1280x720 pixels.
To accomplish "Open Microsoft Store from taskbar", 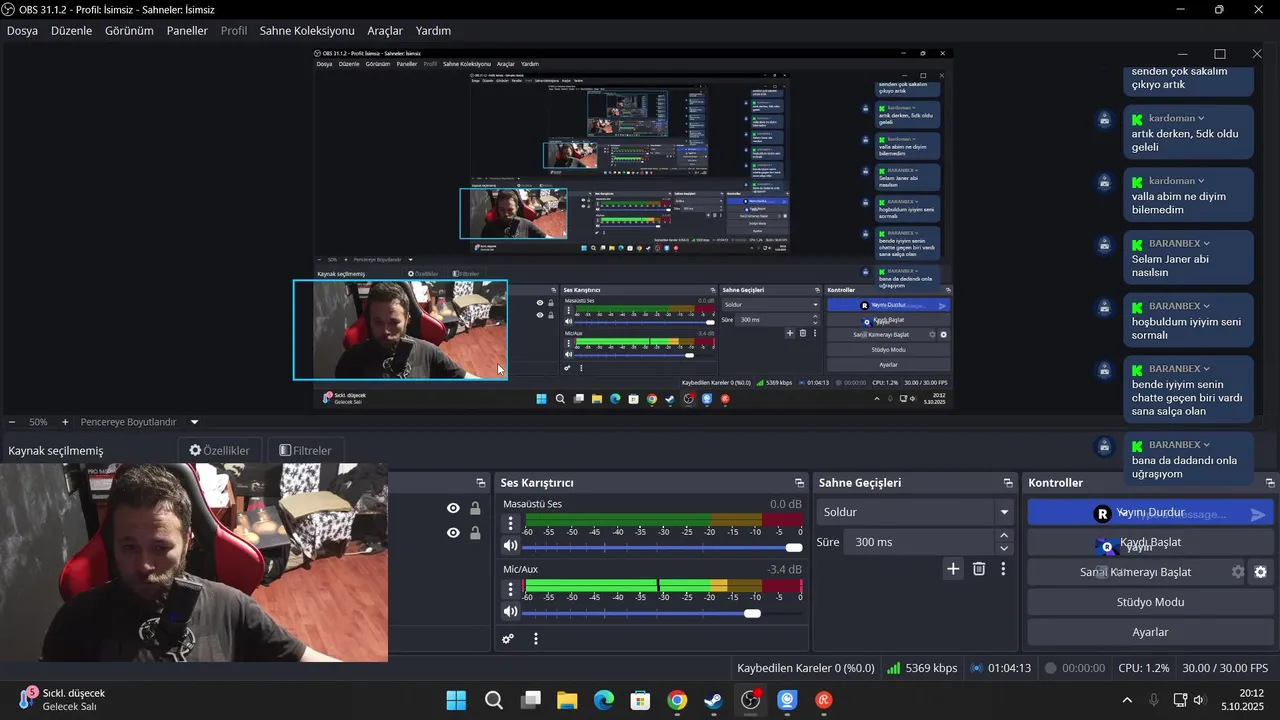I will [x=641, y=700].
